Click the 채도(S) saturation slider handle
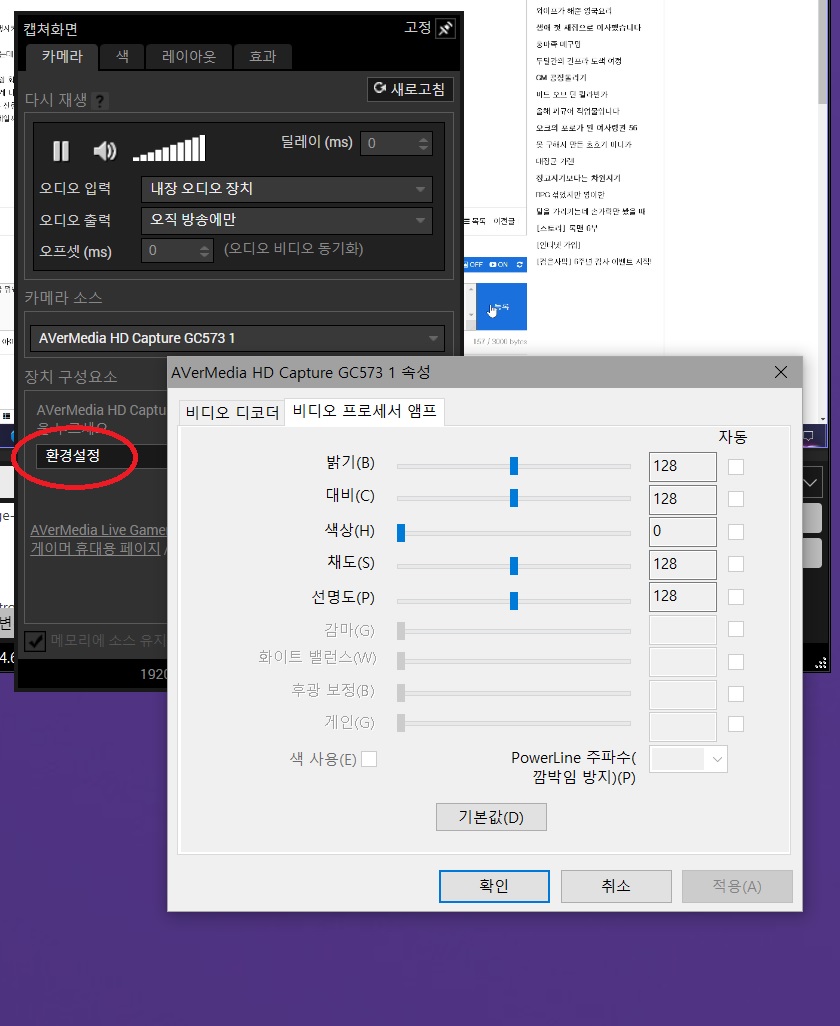This screenshot has width=840, height=1026. [x=514, y=565]
